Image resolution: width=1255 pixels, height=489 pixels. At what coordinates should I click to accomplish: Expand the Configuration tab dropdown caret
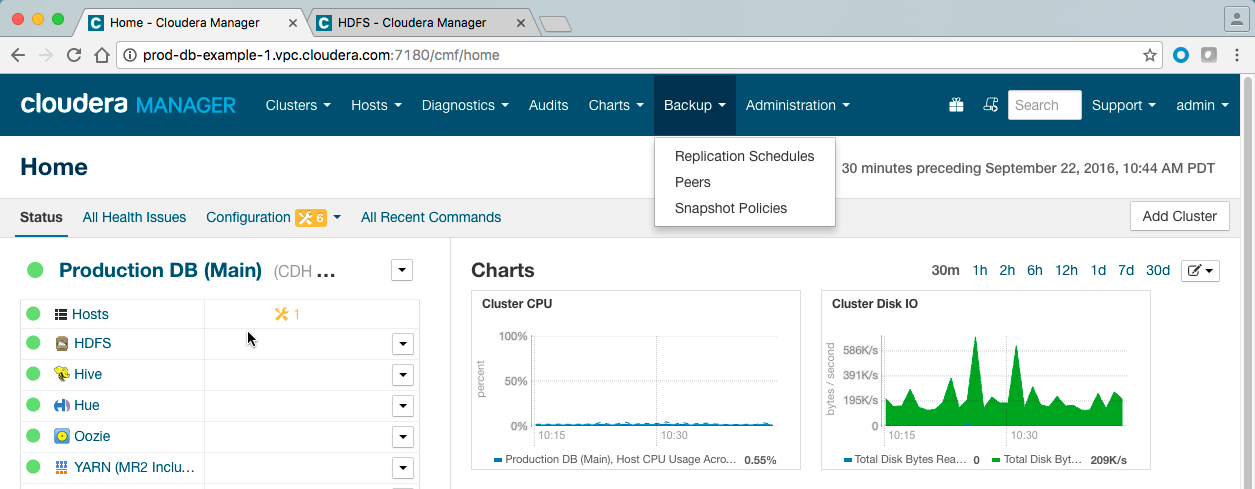click(x=337, y=217)
